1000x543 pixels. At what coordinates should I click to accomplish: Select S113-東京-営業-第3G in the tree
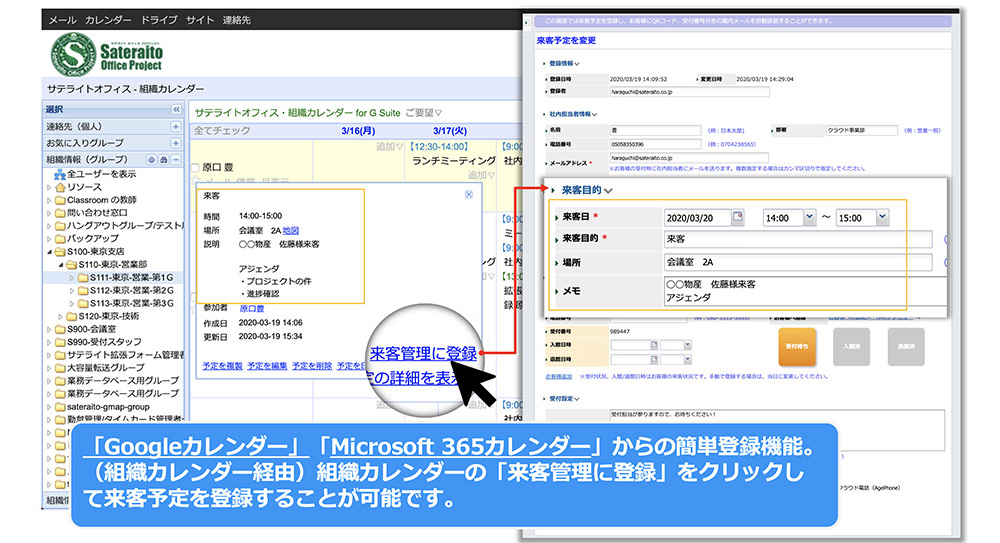[x=131, y=304]
